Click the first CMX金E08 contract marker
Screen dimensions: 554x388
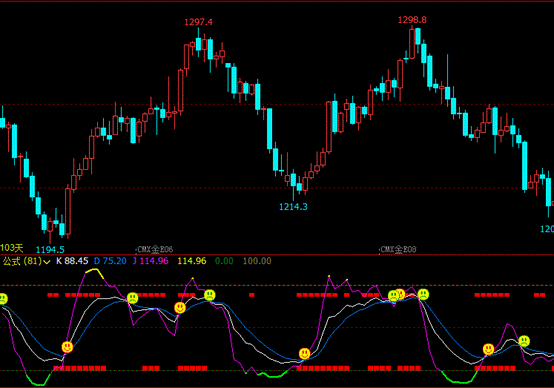[154, 249]
